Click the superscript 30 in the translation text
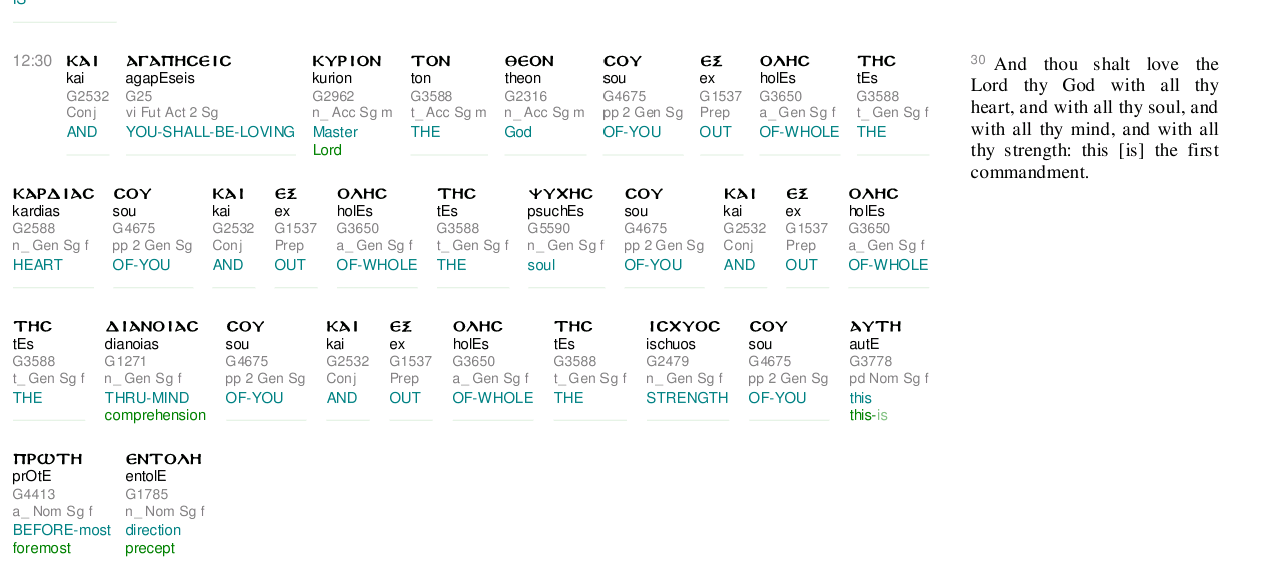1280x573 pixels. coord(977,60)
